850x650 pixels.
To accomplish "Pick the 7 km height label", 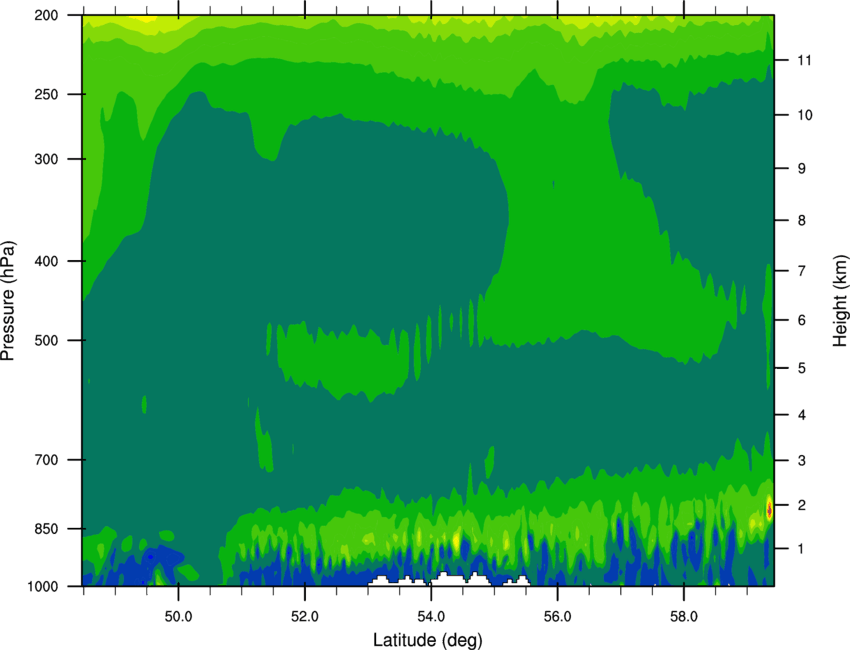I will [x=802, y=271].
